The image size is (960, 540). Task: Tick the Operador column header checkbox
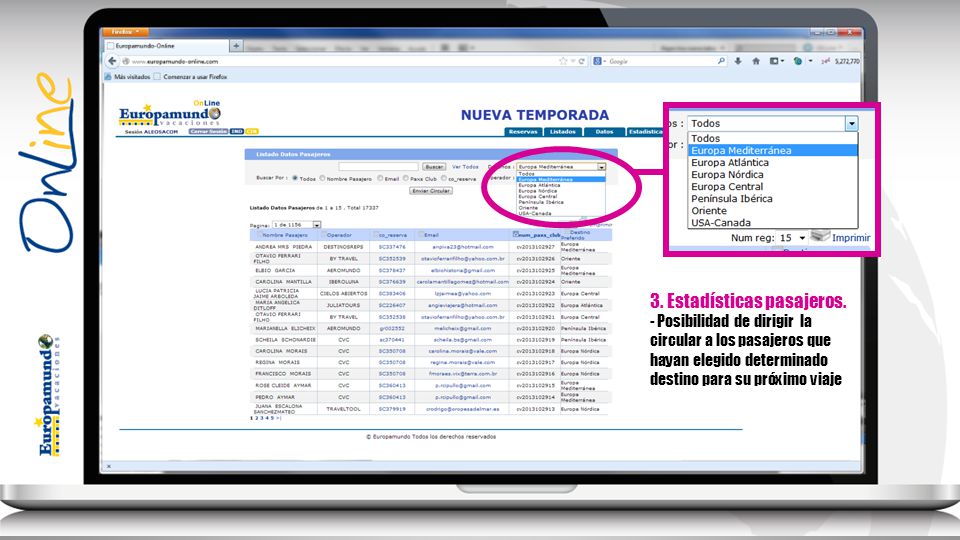click(x=324, y=234)
